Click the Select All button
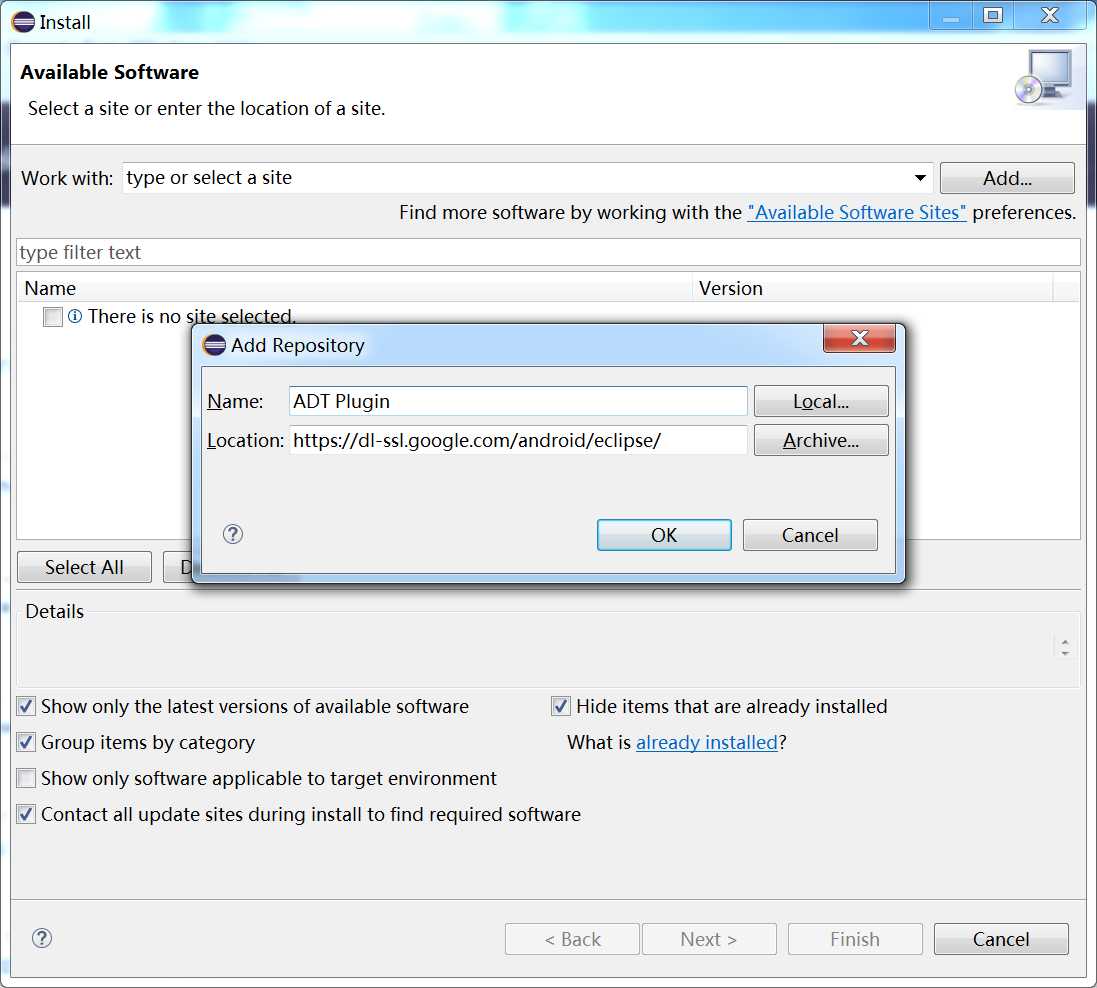 (84, 567)
